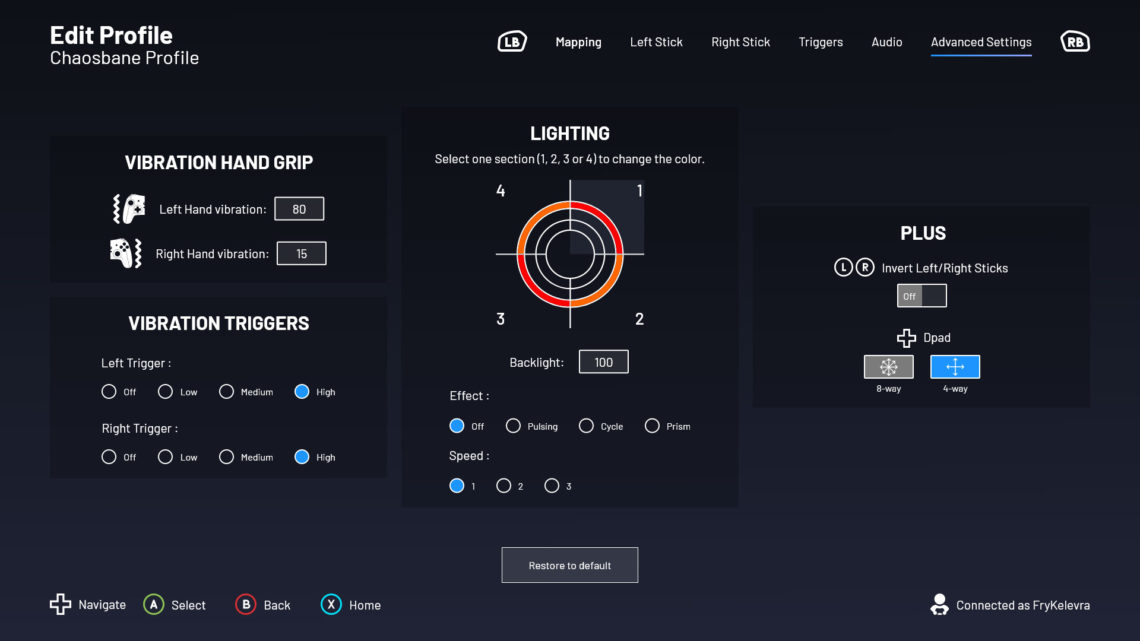Switch to the Left Stick tab
The image size is (1140, 641).
[656, 42]
